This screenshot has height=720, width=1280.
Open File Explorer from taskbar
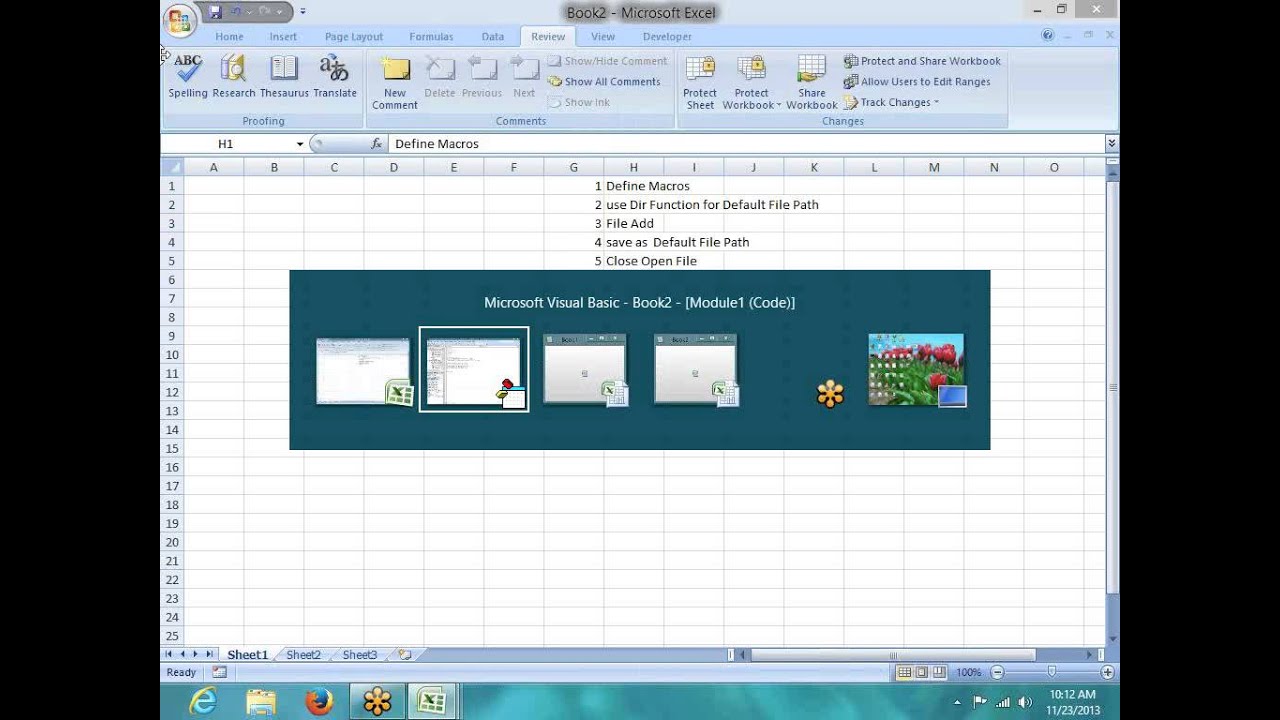[x=261, y=702]
